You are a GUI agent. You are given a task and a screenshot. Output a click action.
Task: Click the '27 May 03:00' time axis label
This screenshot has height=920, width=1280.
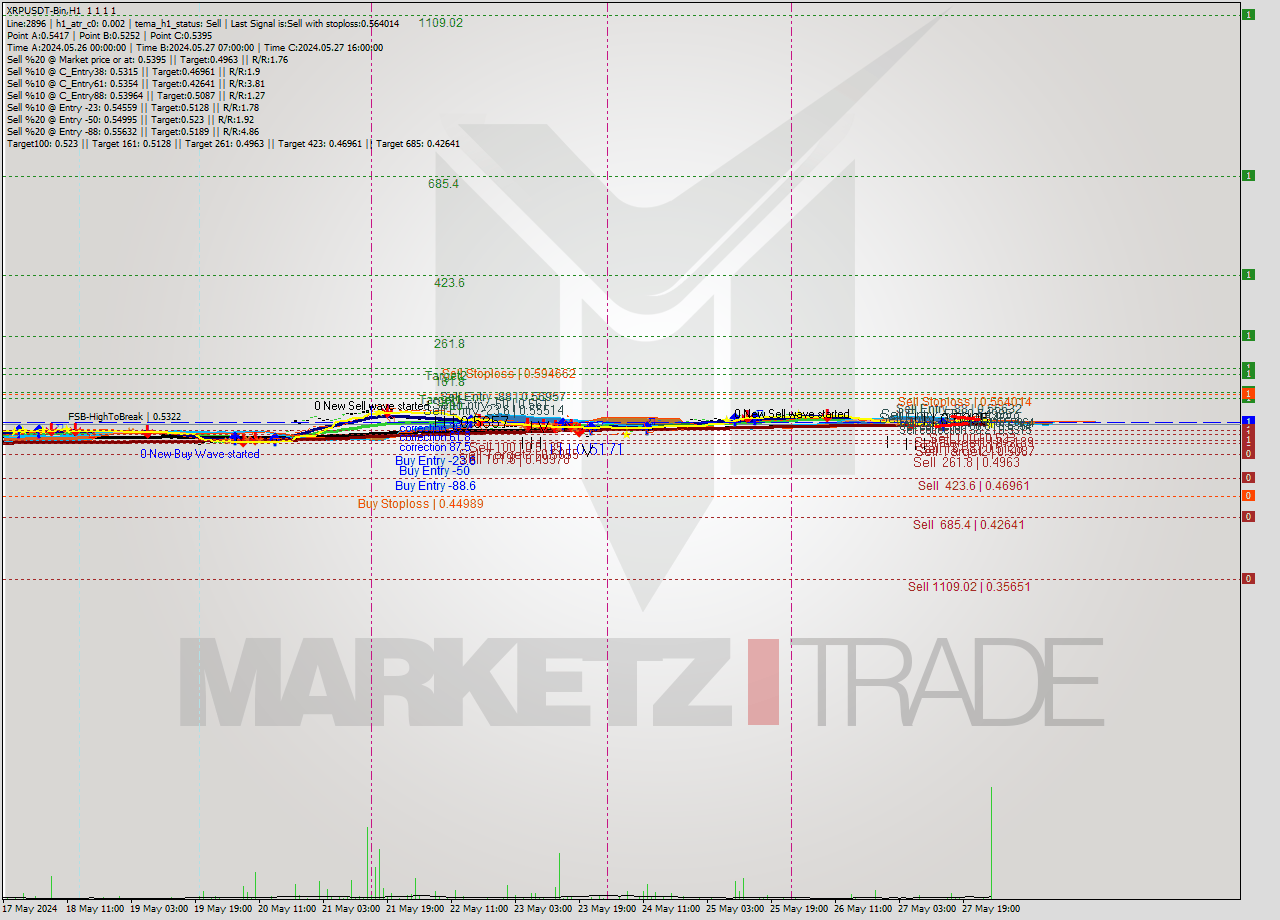[x=927, y=909]
